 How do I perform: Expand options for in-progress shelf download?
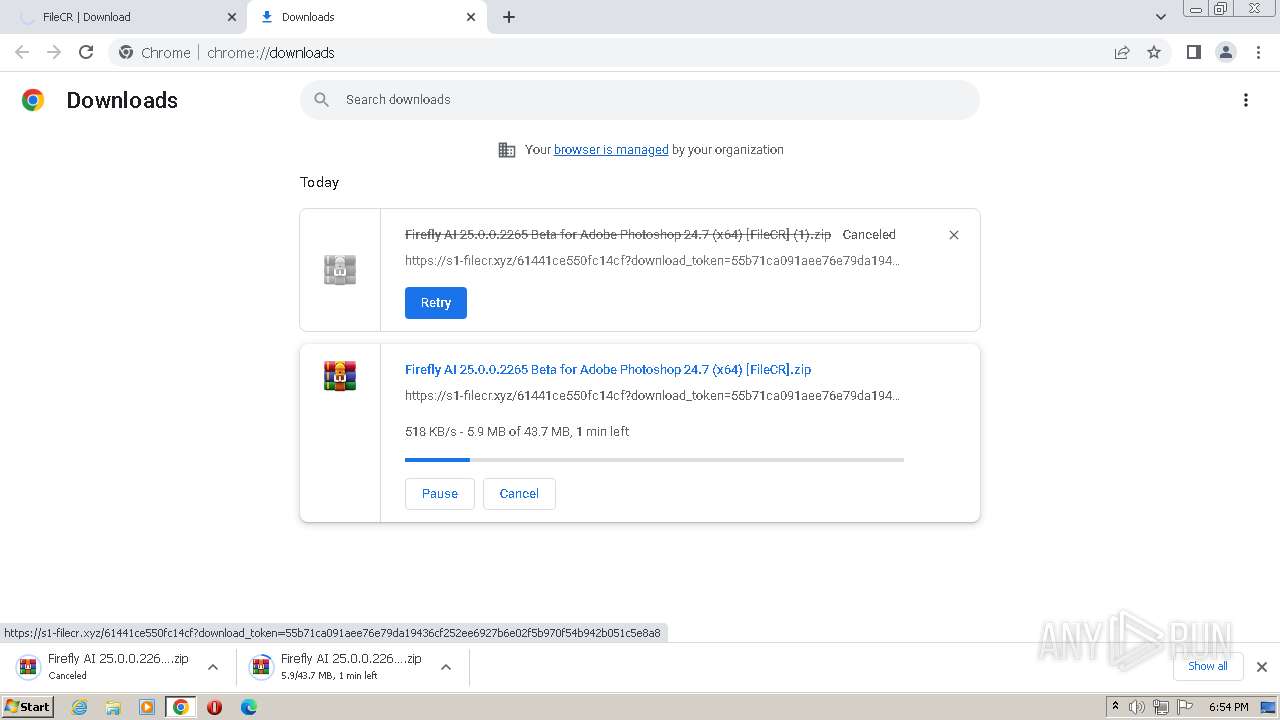(x=446, y=667)
